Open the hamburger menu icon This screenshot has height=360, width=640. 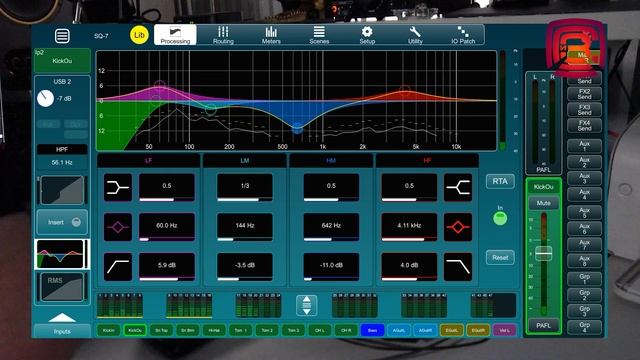[62, 36]
